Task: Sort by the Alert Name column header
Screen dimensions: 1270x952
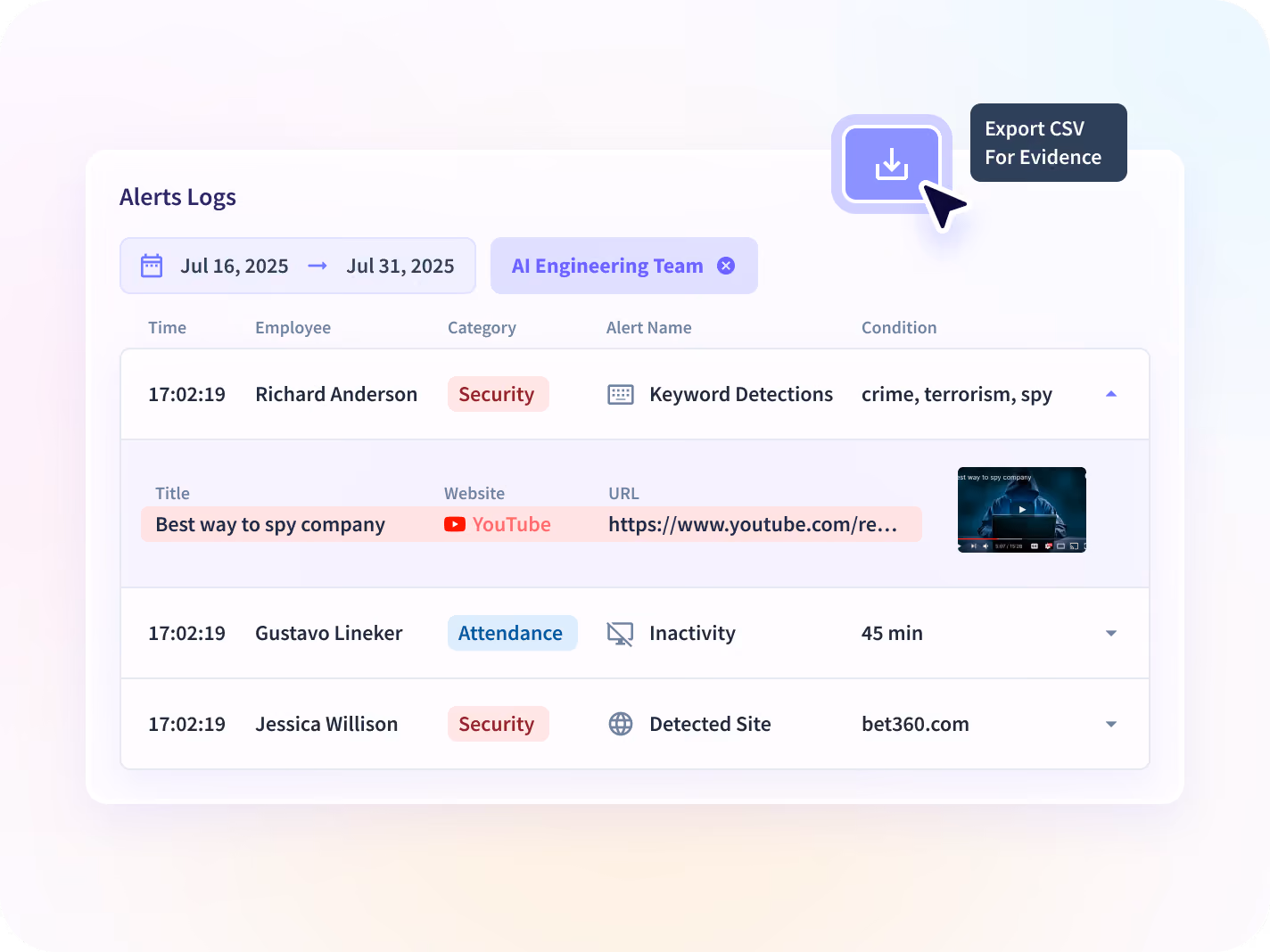Action: point(648,327)
